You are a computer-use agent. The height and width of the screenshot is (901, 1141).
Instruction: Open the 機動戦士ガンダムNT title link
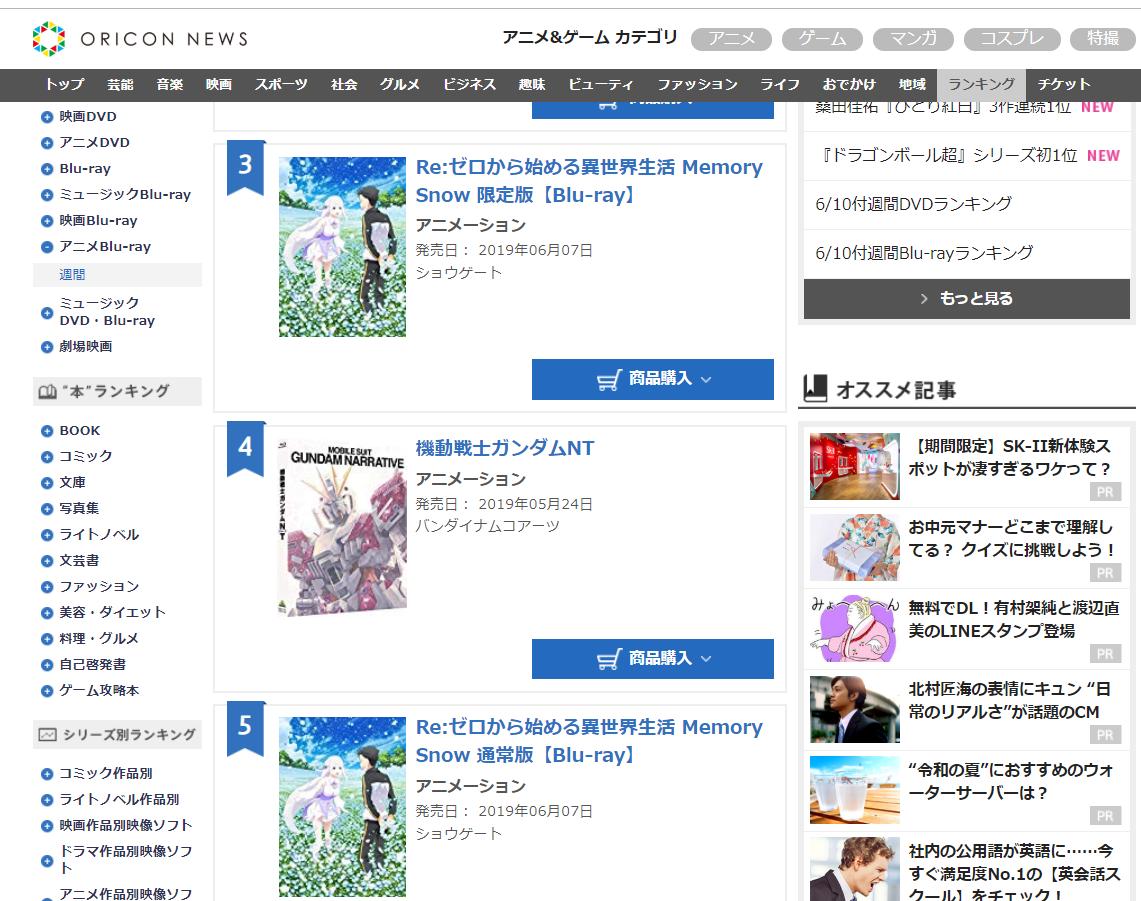point(505,448)
